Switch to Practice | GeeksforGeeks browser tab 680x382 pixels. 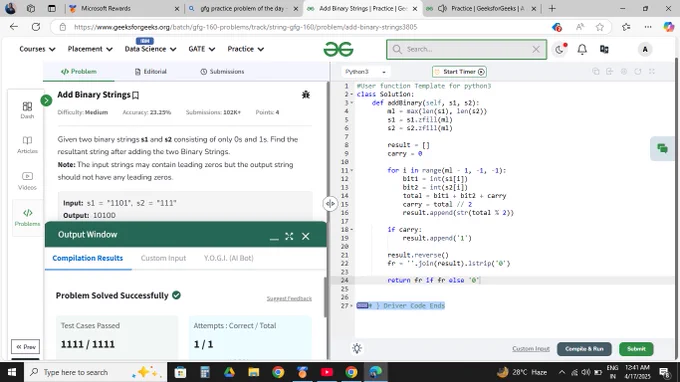click(x=481, y=8)
